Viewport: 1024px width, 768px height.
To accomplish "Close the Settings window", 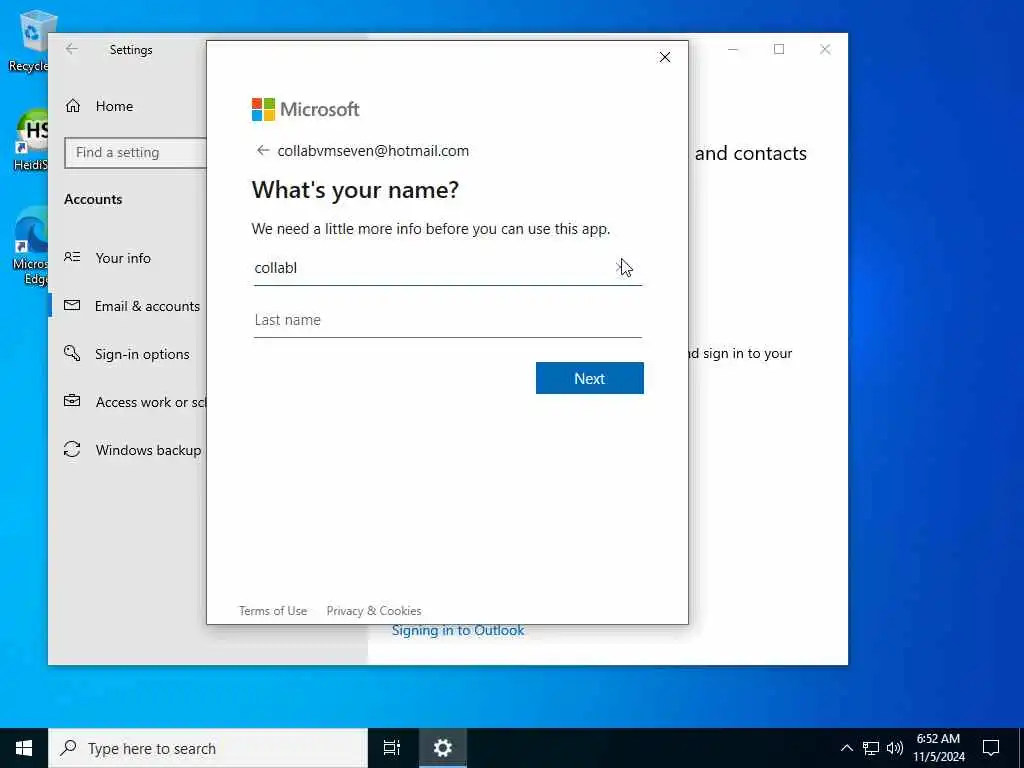I will coord(825,49).
